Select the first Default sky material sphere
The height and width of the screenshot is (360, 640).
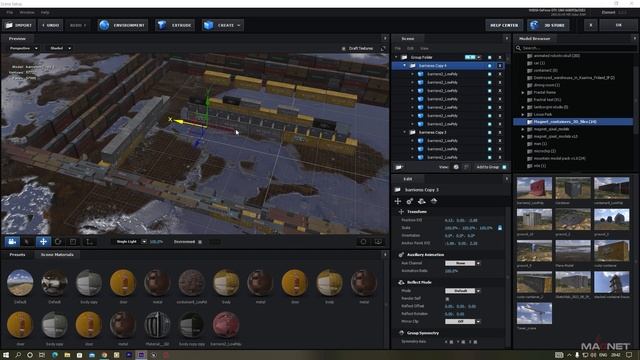[20, 282]
